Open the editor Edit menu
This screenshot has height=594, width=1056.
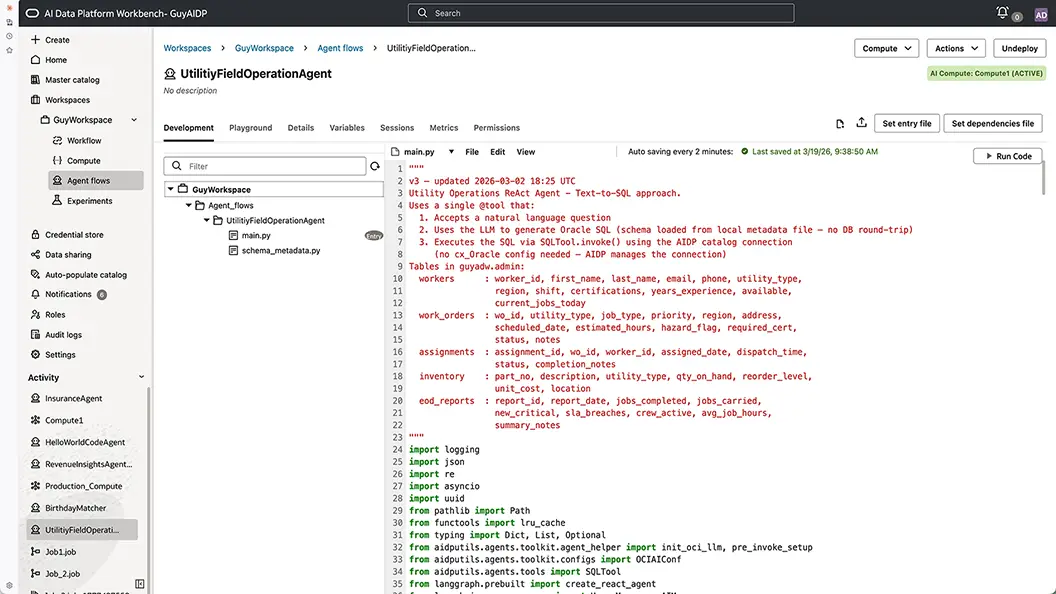pos(498,152)
